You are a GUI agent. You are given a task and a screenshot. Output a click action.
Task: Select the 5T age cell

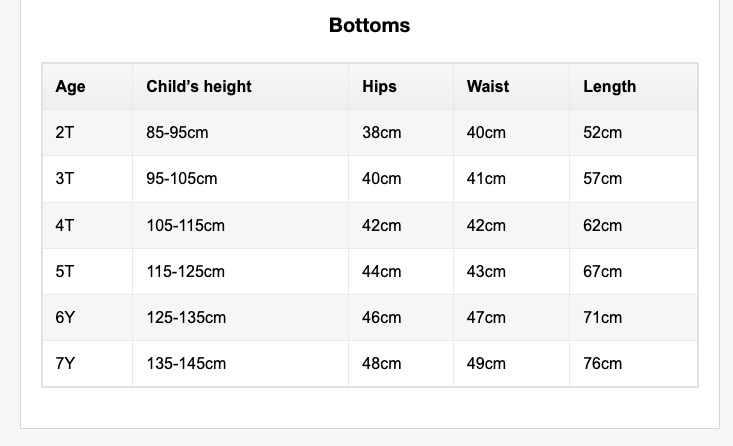click(64, 271)
